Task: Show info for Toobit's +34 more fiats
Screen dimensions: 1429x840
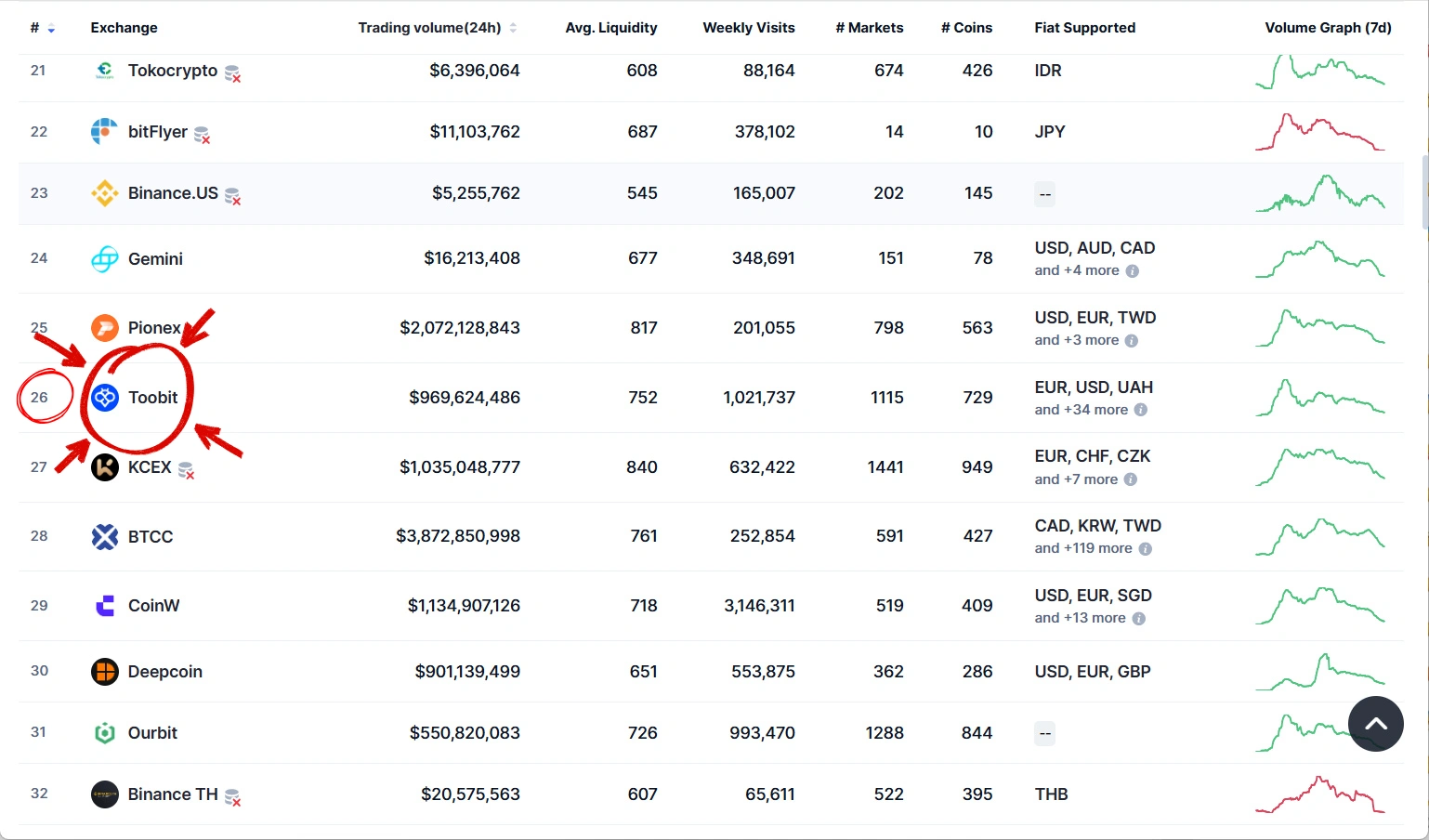Action: tap(1141, 410)
